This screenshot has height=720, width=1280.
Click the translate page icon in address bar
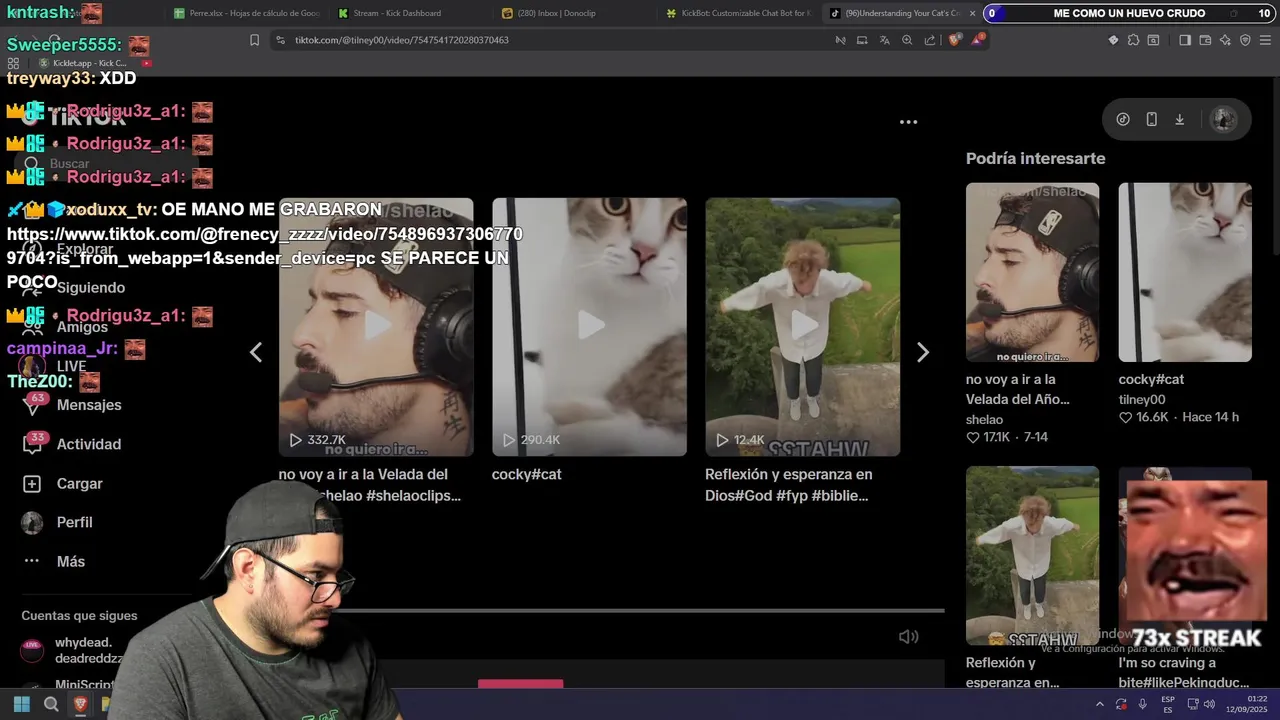(x=884, y=40)
